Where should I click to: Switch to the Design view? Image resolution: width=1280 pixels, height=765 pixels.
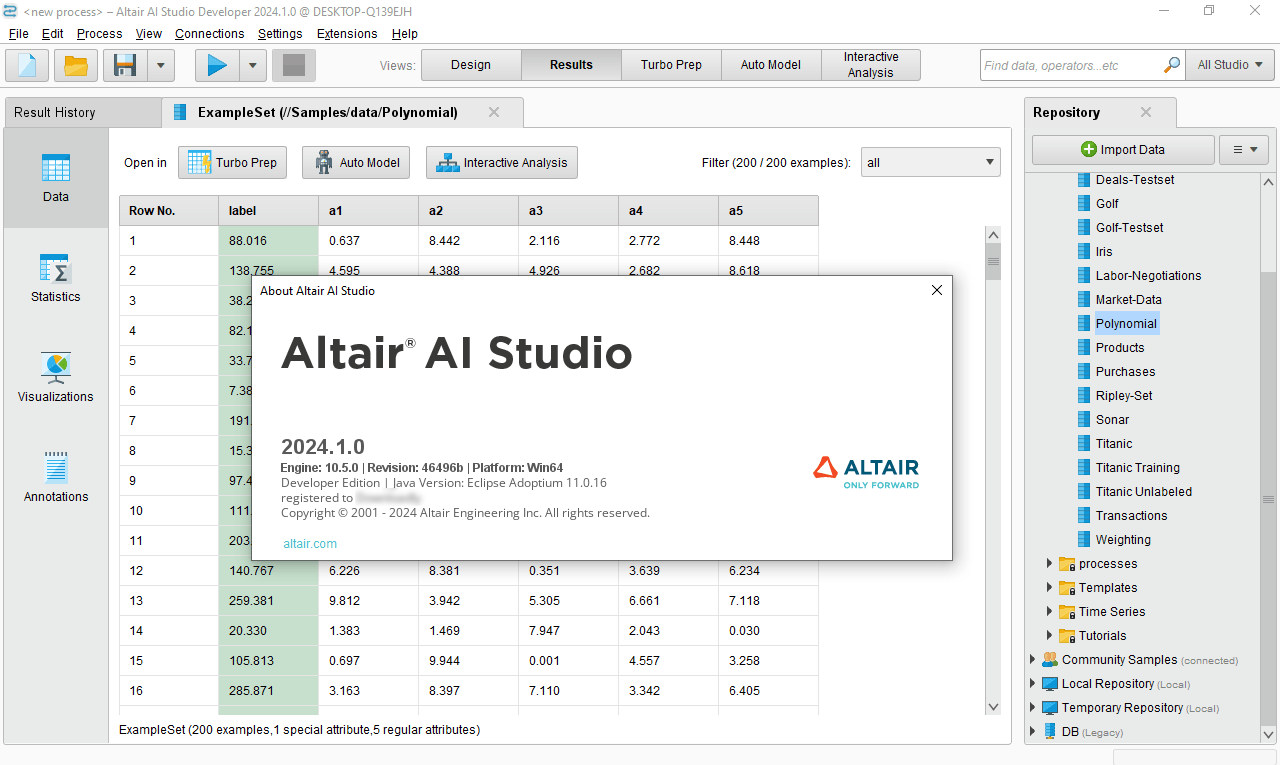coord(471,65)
